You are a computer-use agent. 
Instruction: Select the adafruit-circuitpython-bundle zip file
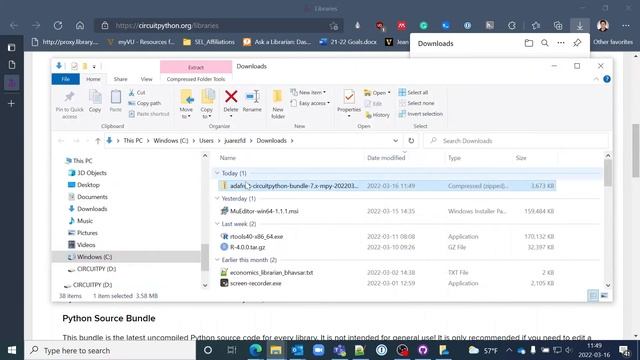click(387, 186)
